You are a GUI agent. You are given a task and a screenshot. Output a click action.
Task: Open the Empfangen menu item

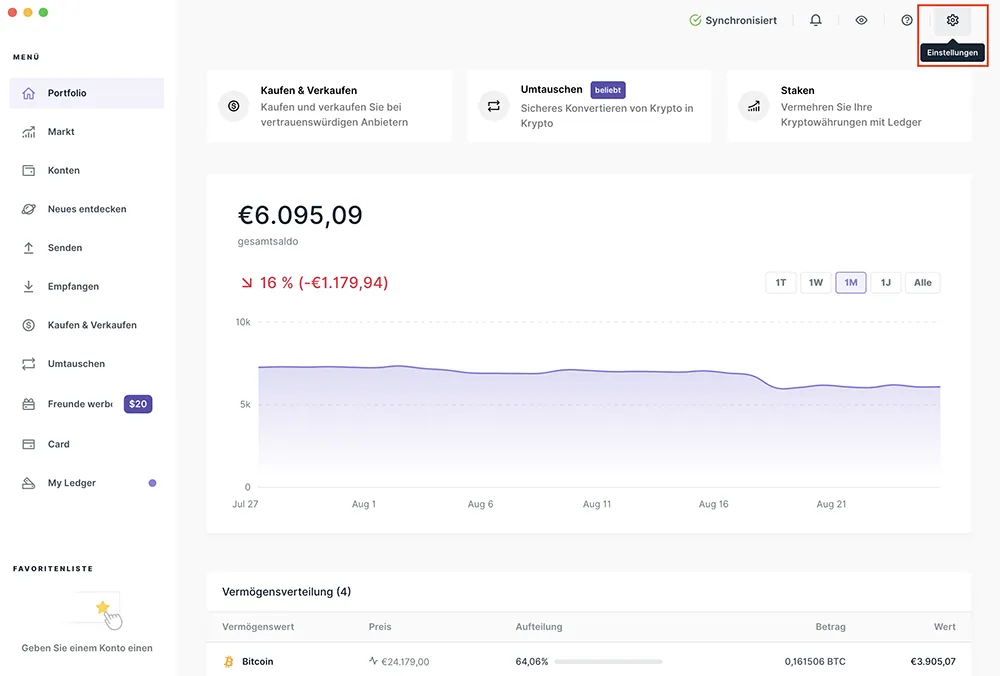[x=87, y=286]
